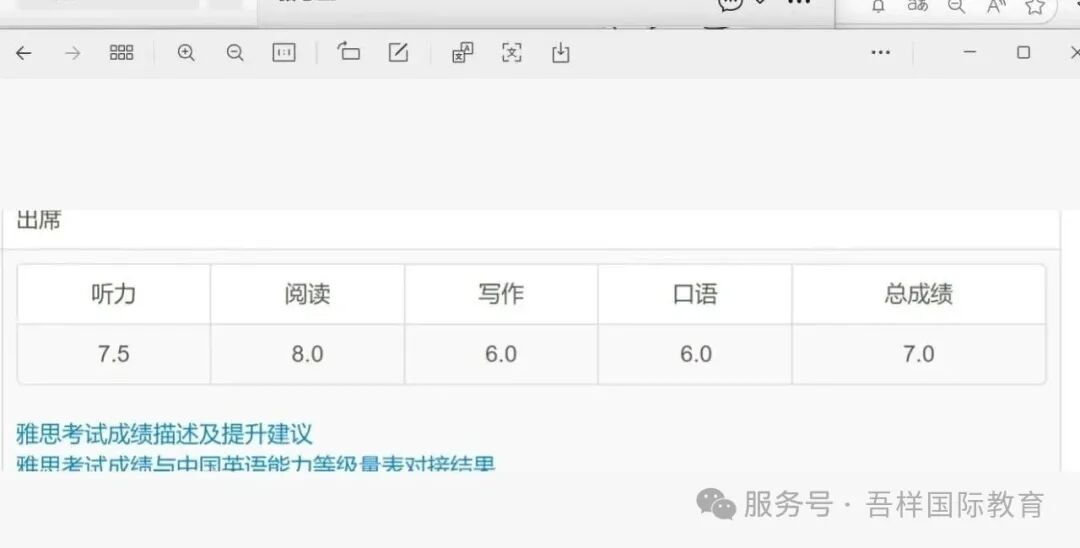1080x548 pixels.
Task: Click the browser favorites star icon
Action: coord(1035,7)
